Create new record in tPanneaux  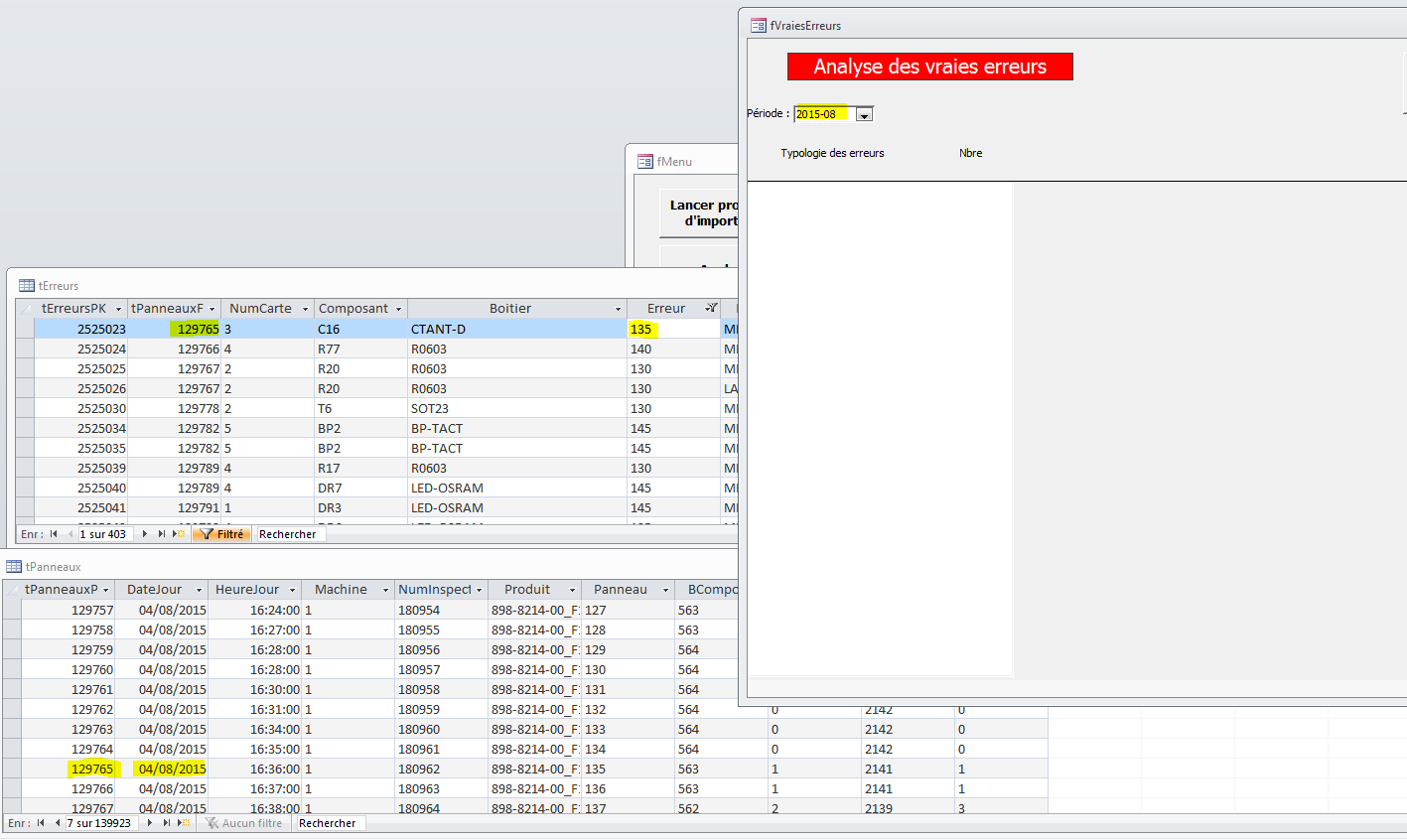click(x=184, y=823)
